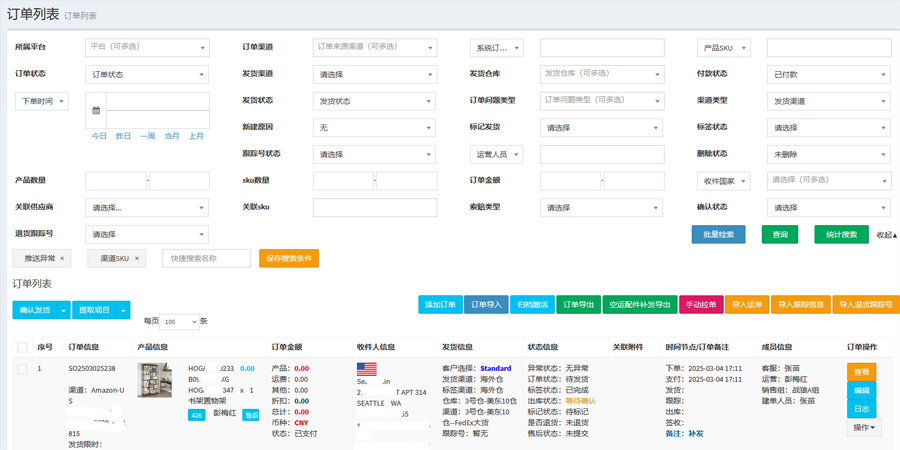Viewport: 900px width, 450px height.
Task: Select the checkbox for order row 1
Action: (x=22, y=369)
